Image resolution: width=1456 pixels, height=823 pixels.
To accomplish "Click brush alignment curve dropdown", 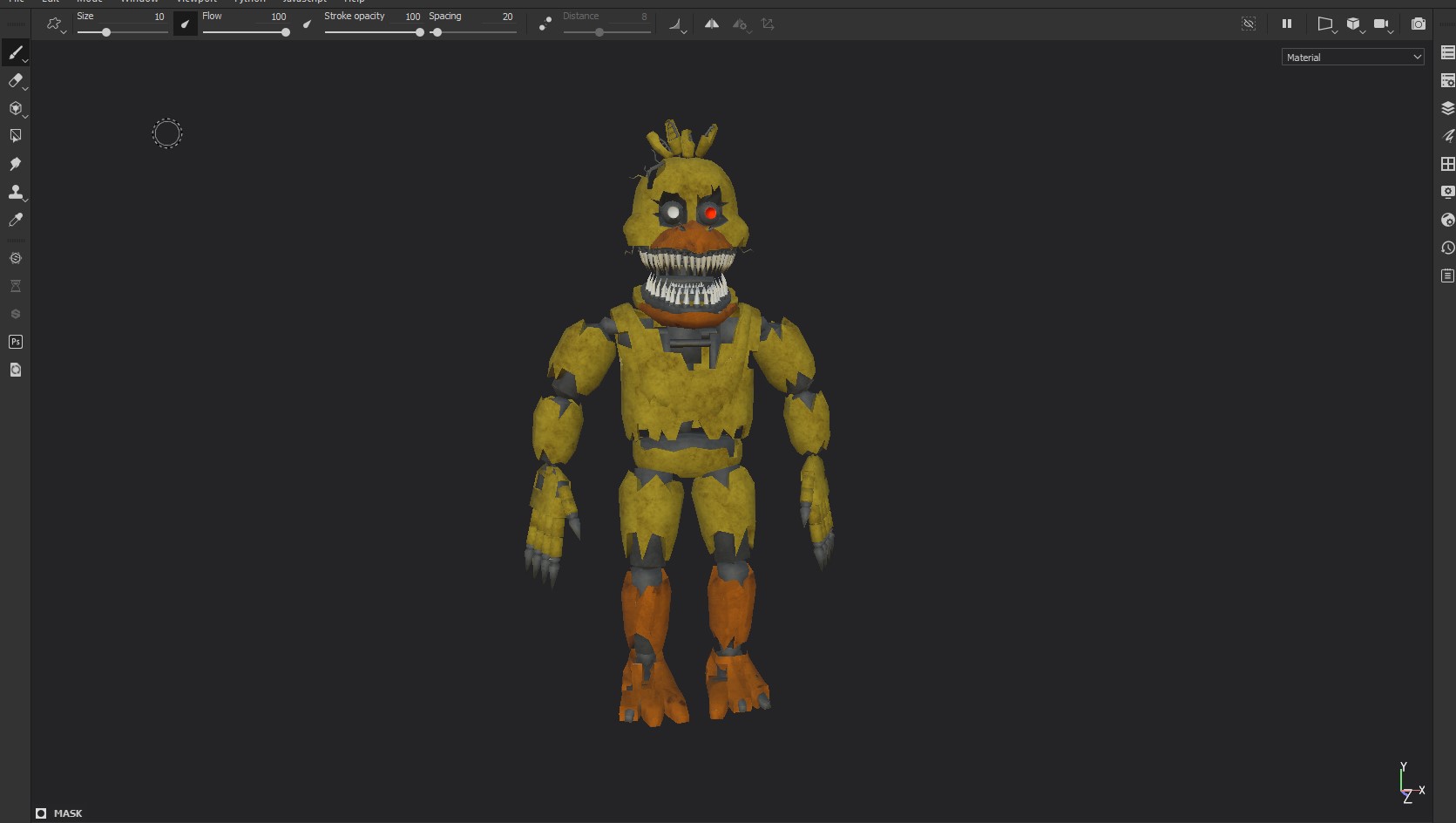I will (x=677, y=25).
